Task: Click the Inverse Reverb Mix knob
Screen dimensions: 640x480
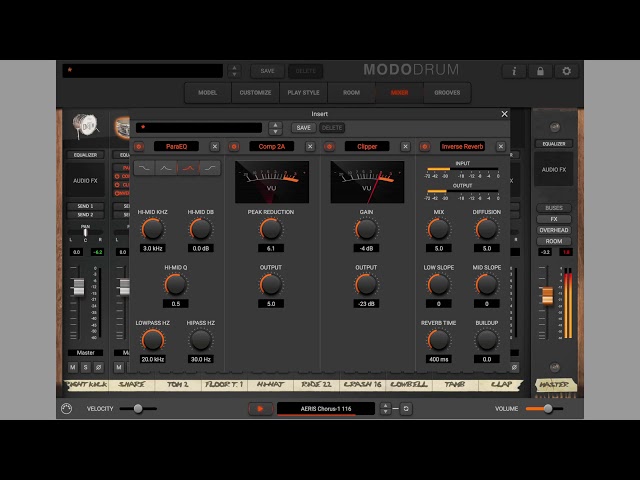Action: point(439,229)
